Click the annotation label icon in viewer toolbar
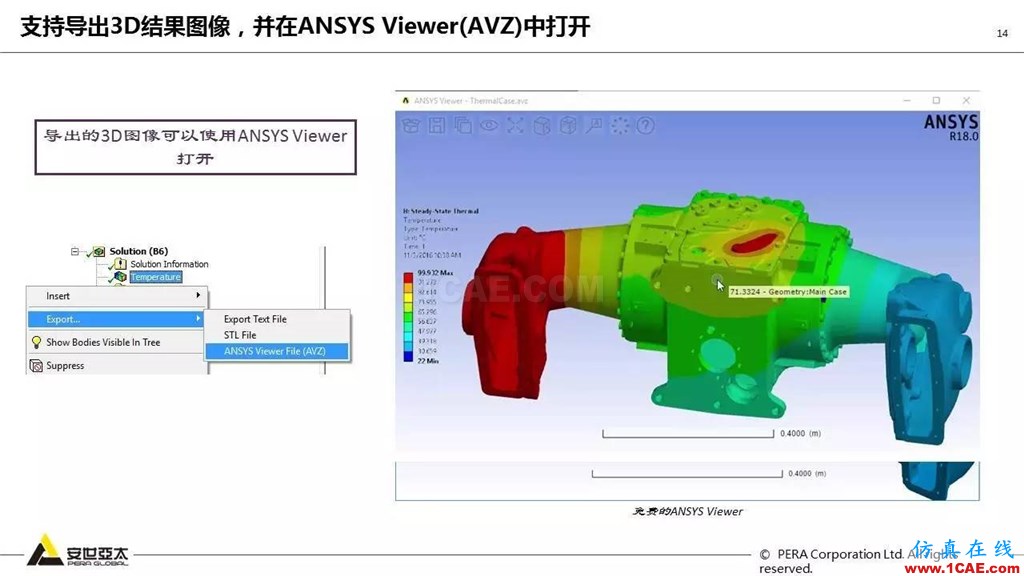1024x576 pixels. [594, 125]
